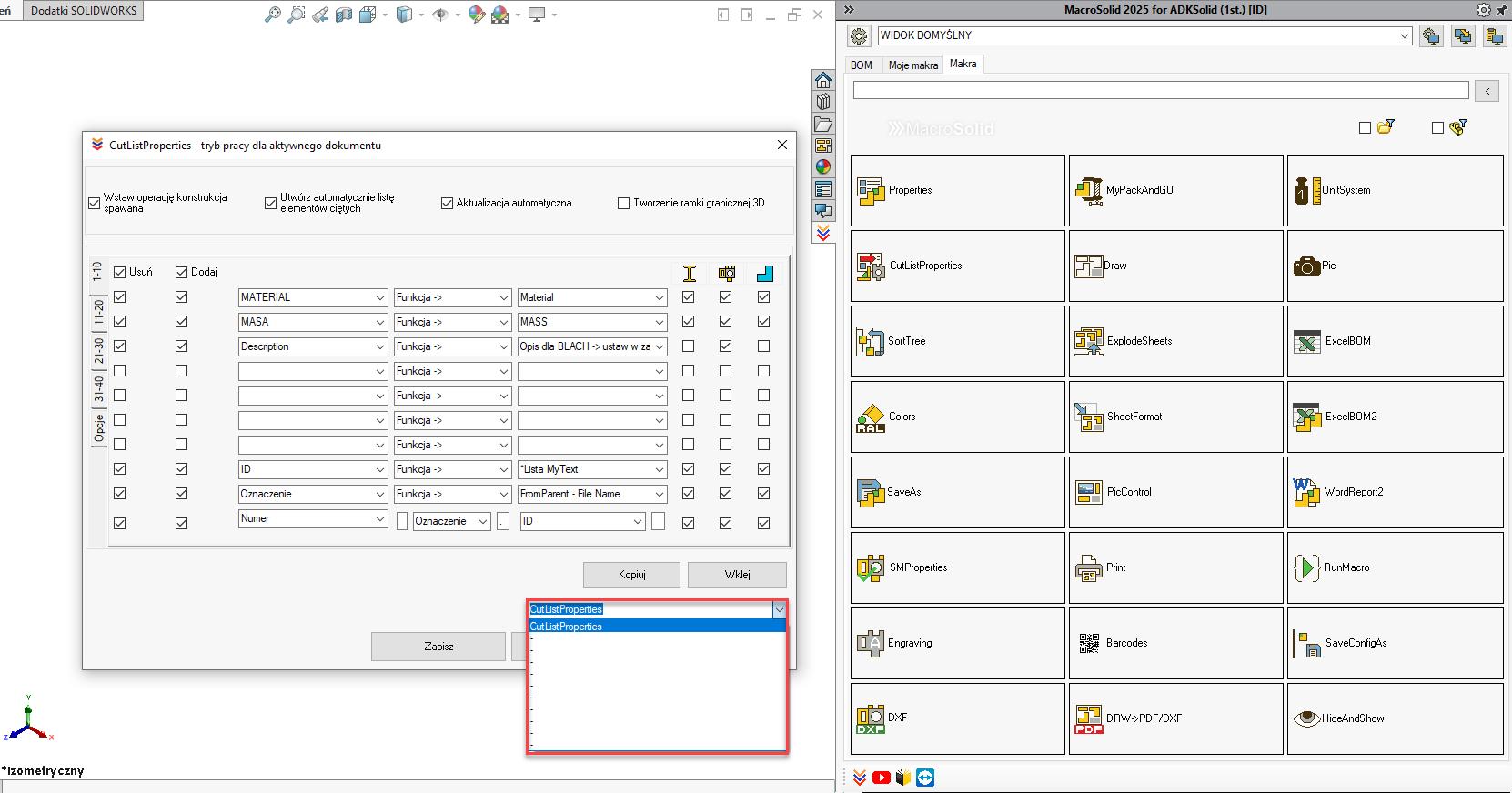Open the MATERIAL property name dropdown
This screenshot has height=793, width=1512.
pos(380,297)
